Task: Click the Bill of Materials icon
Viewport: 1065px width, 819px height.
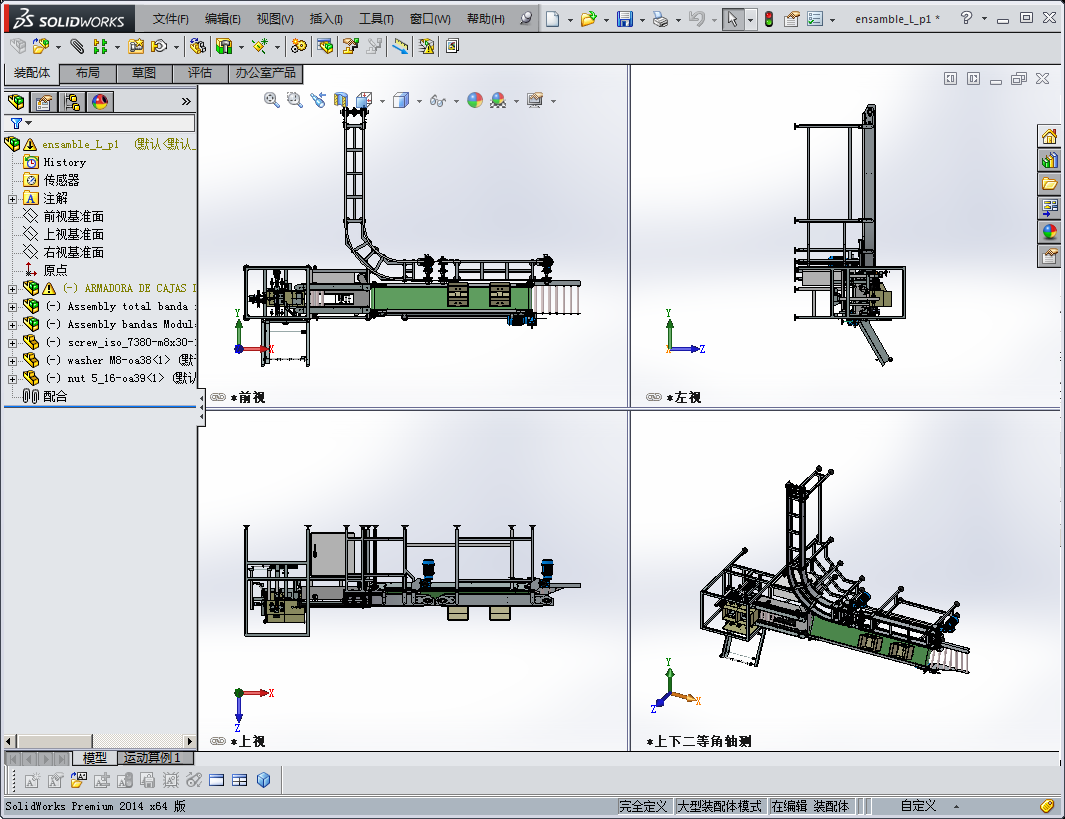Action: [x=325, y=46]
